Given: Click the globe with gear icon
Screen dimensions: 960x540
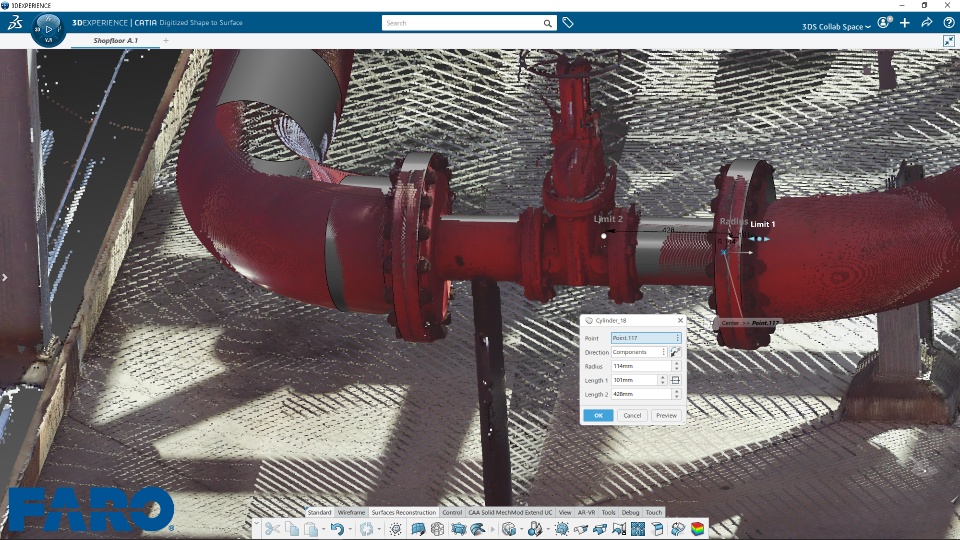Looking at the screenshot, I should (x=509, y=528).
